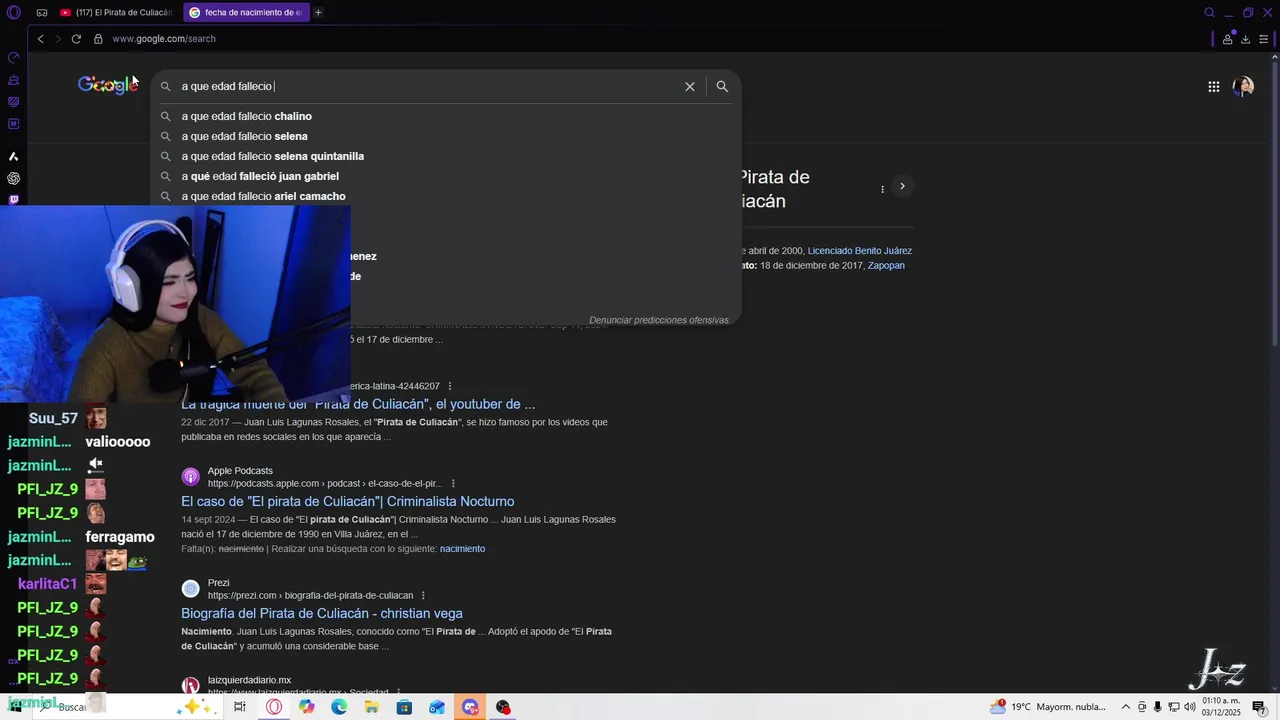This screenshot has height=720, width=1280.
Task: Open a new tab with plus button
Action: coord(318,12)
